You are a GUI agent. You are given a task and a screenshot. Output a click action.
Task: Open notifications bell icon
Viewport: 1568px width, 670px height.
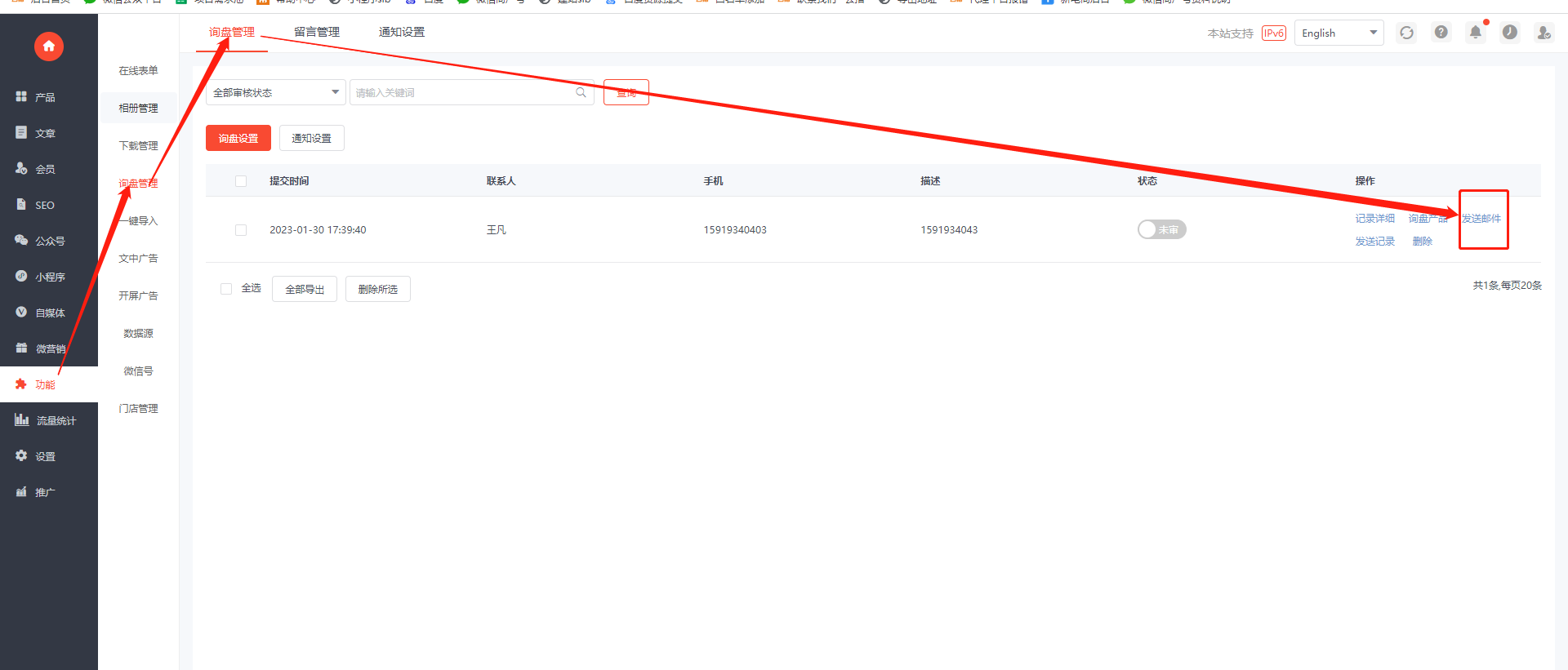click(1476, 32)
